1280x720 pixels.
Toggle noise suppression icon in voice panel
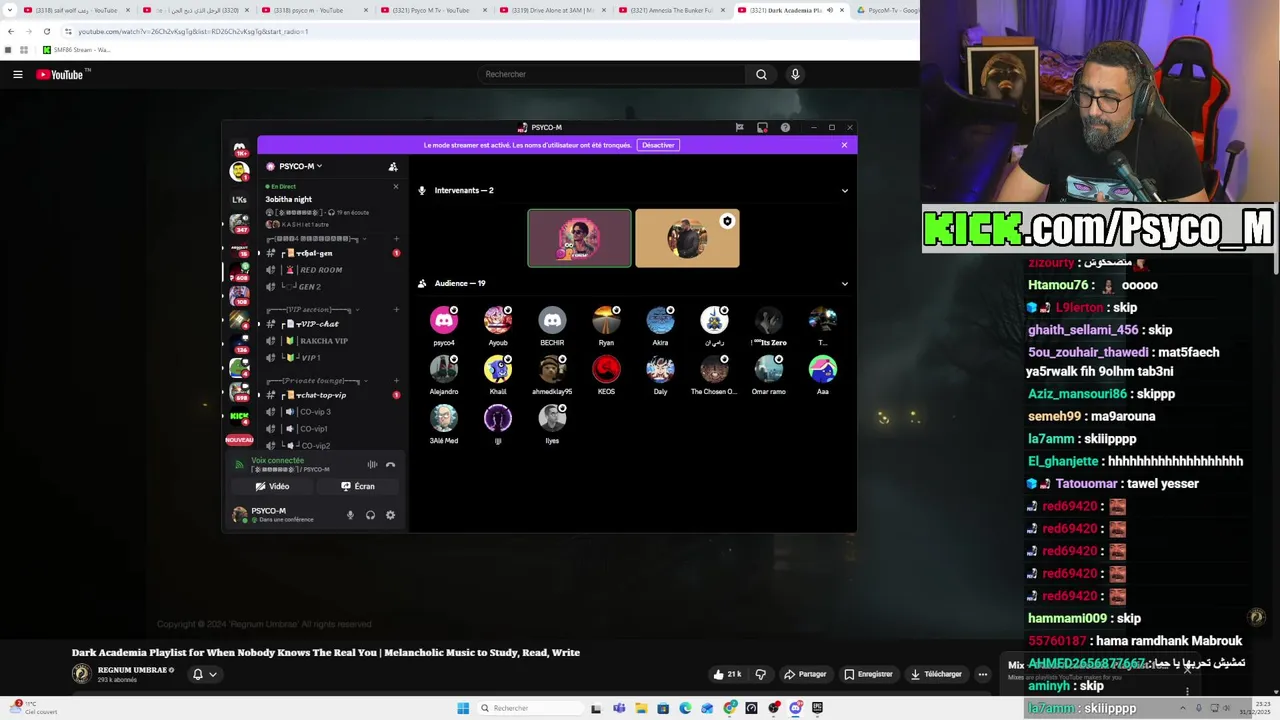pos(372,465)
